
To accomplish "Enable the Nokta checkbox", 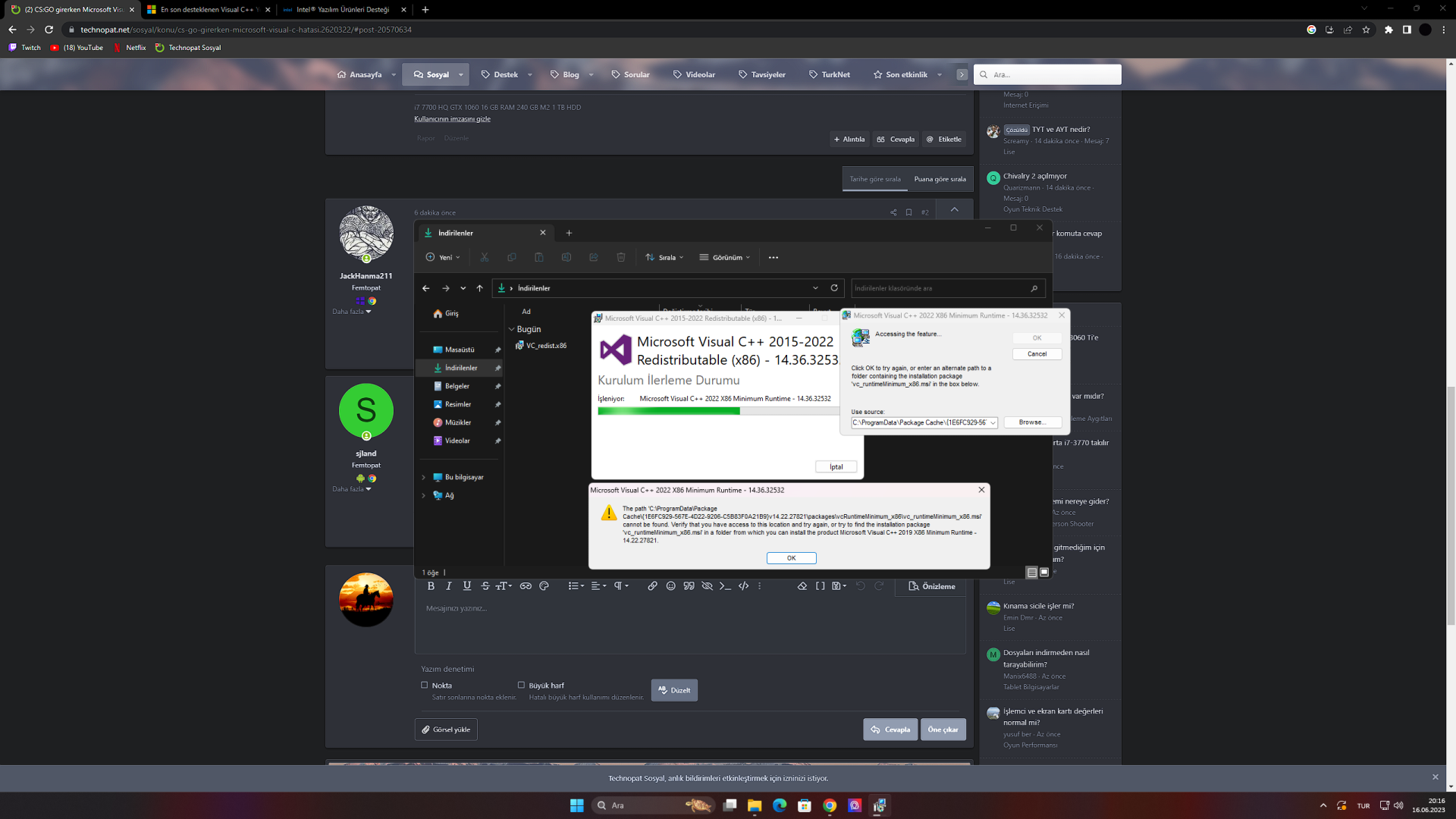I will pos(425,685).
